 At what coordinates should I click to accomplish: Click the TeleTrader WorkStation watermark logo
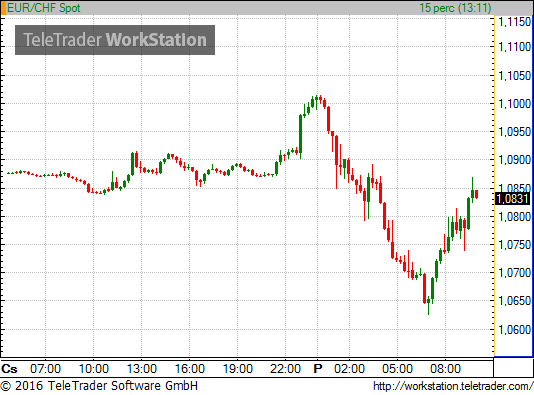click(115, 40)
